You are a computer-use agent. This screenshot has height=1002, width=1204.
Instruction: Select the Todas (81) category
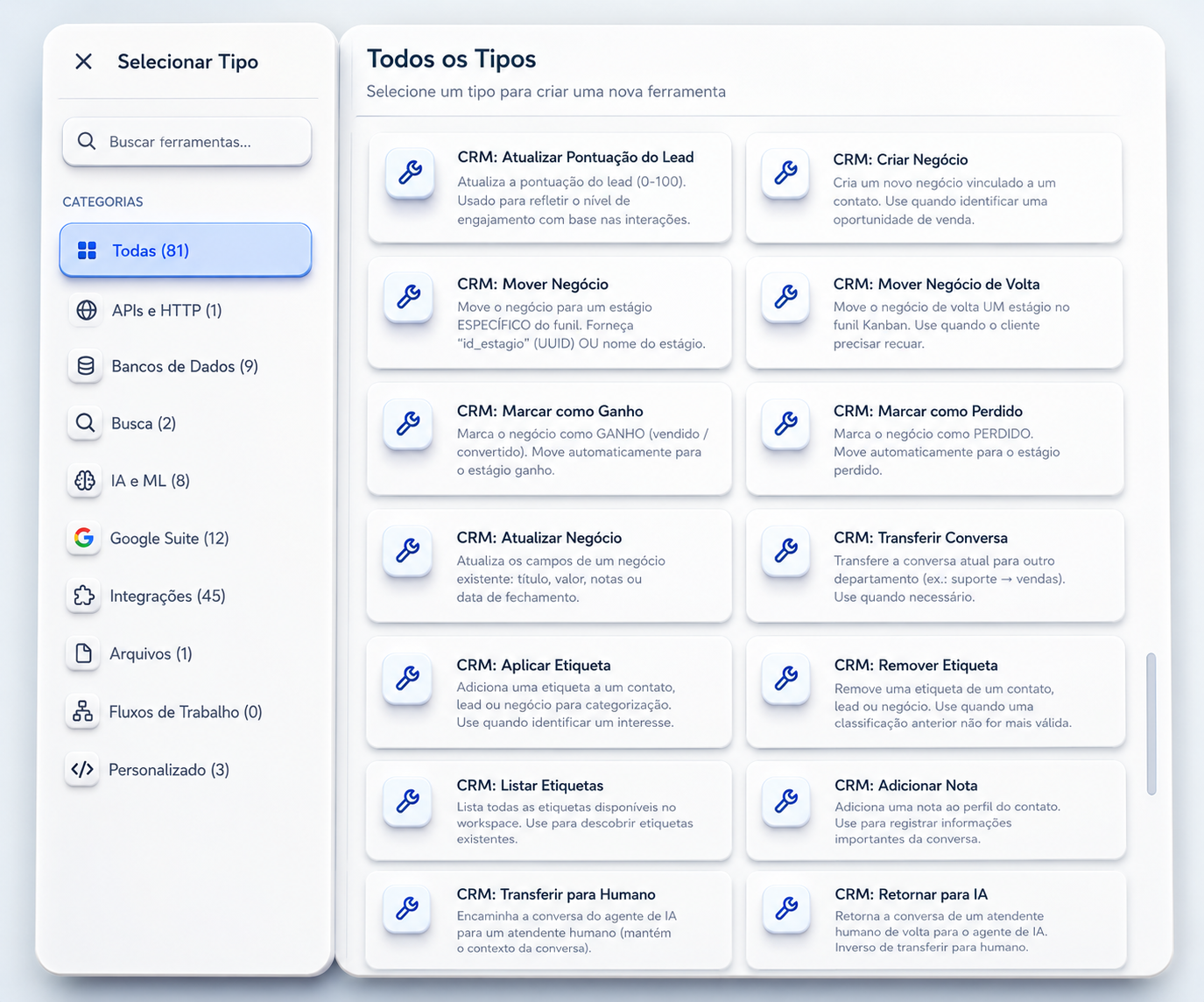[x=186, y=250]
